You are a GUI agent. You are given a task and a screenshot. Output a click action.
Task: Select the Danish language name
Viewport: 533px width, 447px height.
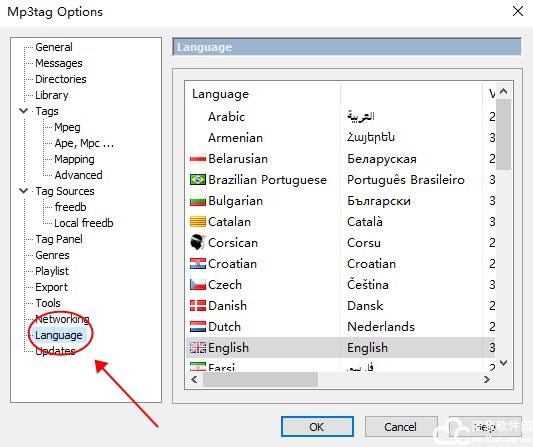[x=227, y=306]
